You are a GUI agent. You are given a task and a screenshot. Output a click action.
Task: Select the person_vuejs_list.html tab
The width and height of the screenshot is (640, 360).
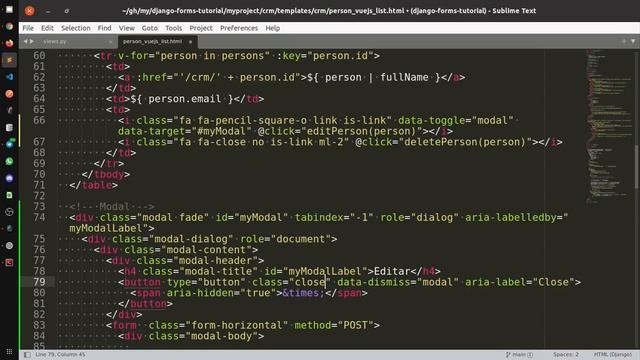coord(152,42)
